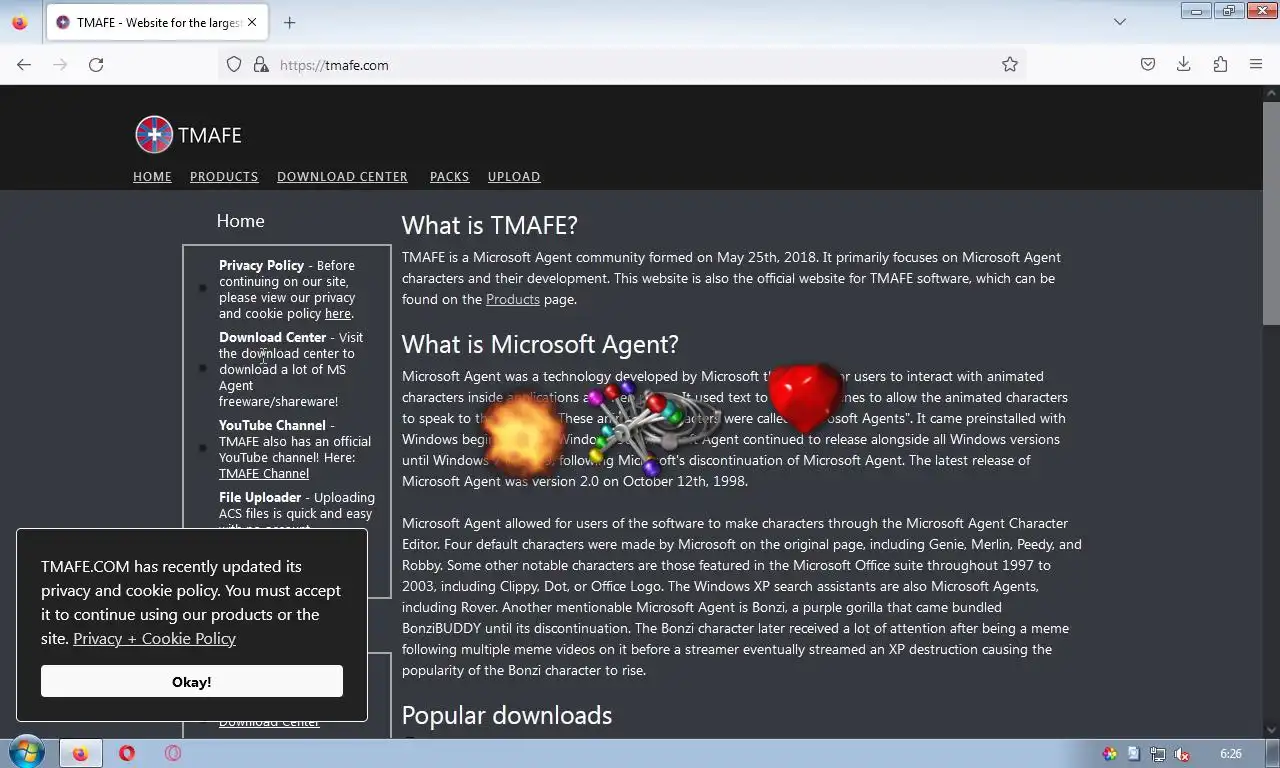Screen dimensions: 1280x768
Task: Click the Firefox logo left of tabs
Action: pos(20,22)
